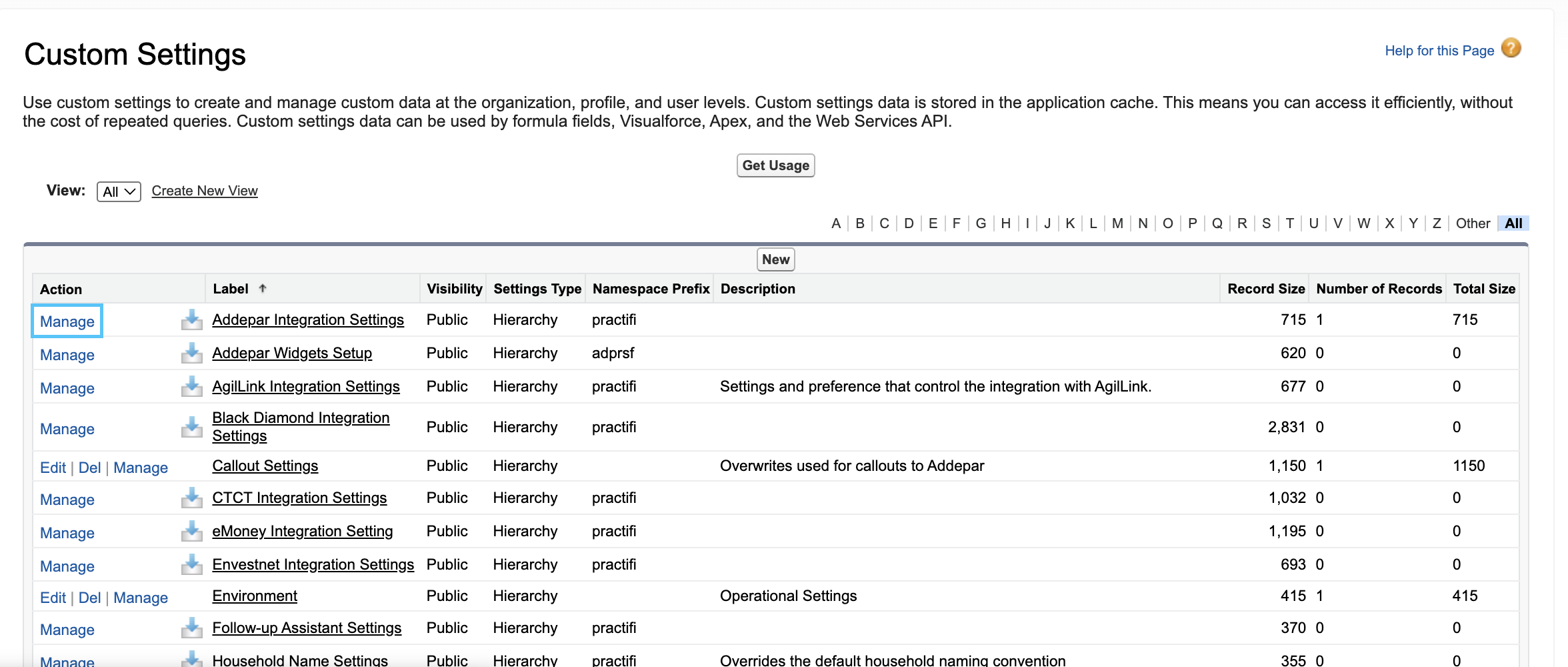Viewport: 1568px width, 667px height.
Task: Open Create New View link
Action: (205, 191)
